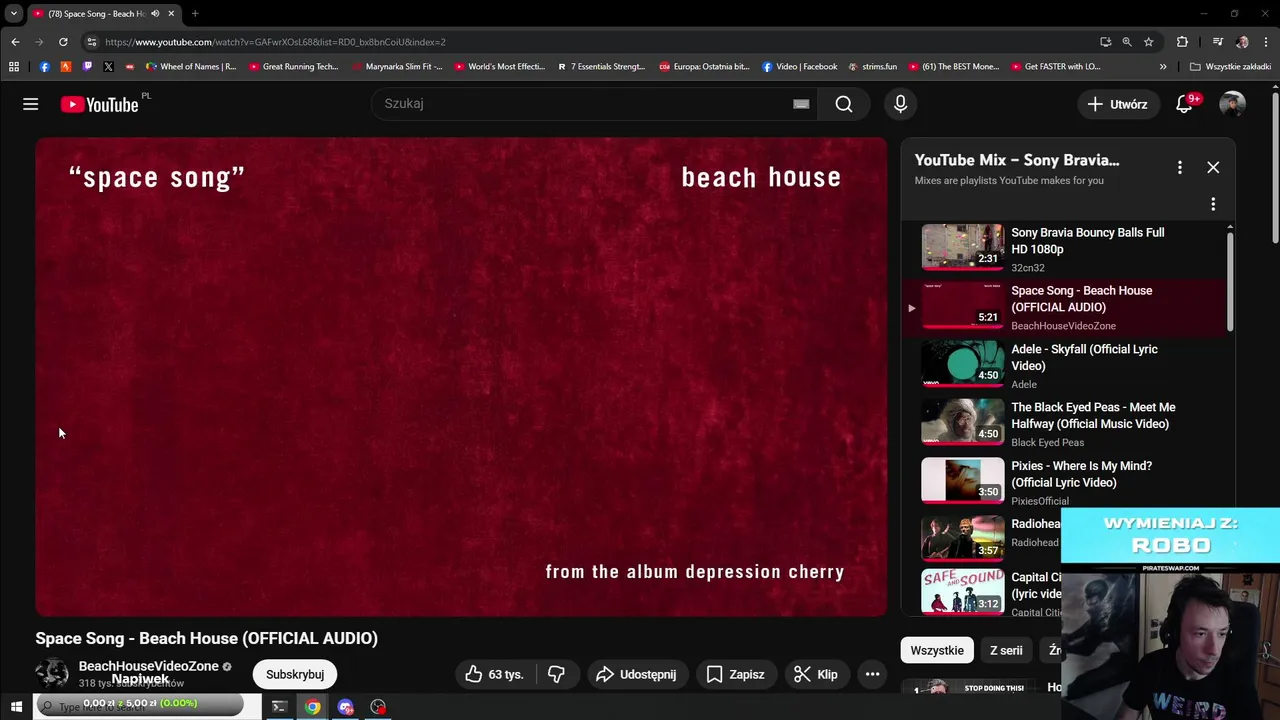The image size is (1280, 720).
Task: Play Pixies - Where Is My Mind?
Action: coord(1063,481)
